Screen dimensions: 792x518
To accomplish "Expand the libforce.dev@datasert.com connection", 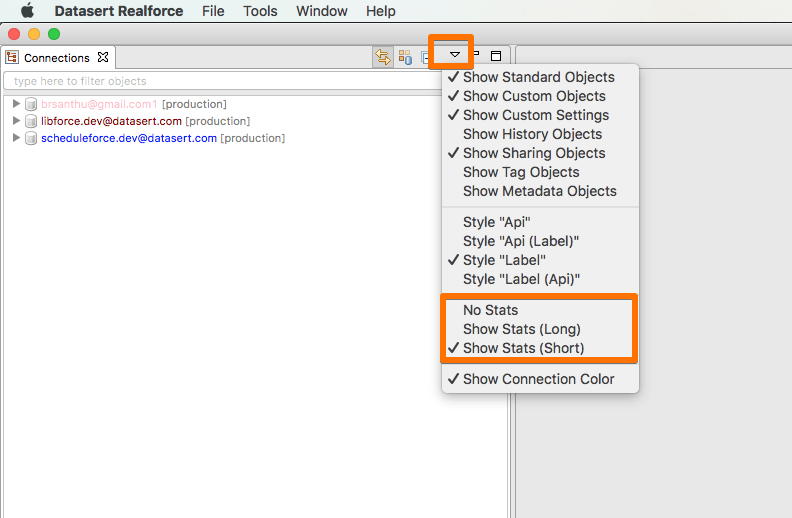I will point(16,121).
